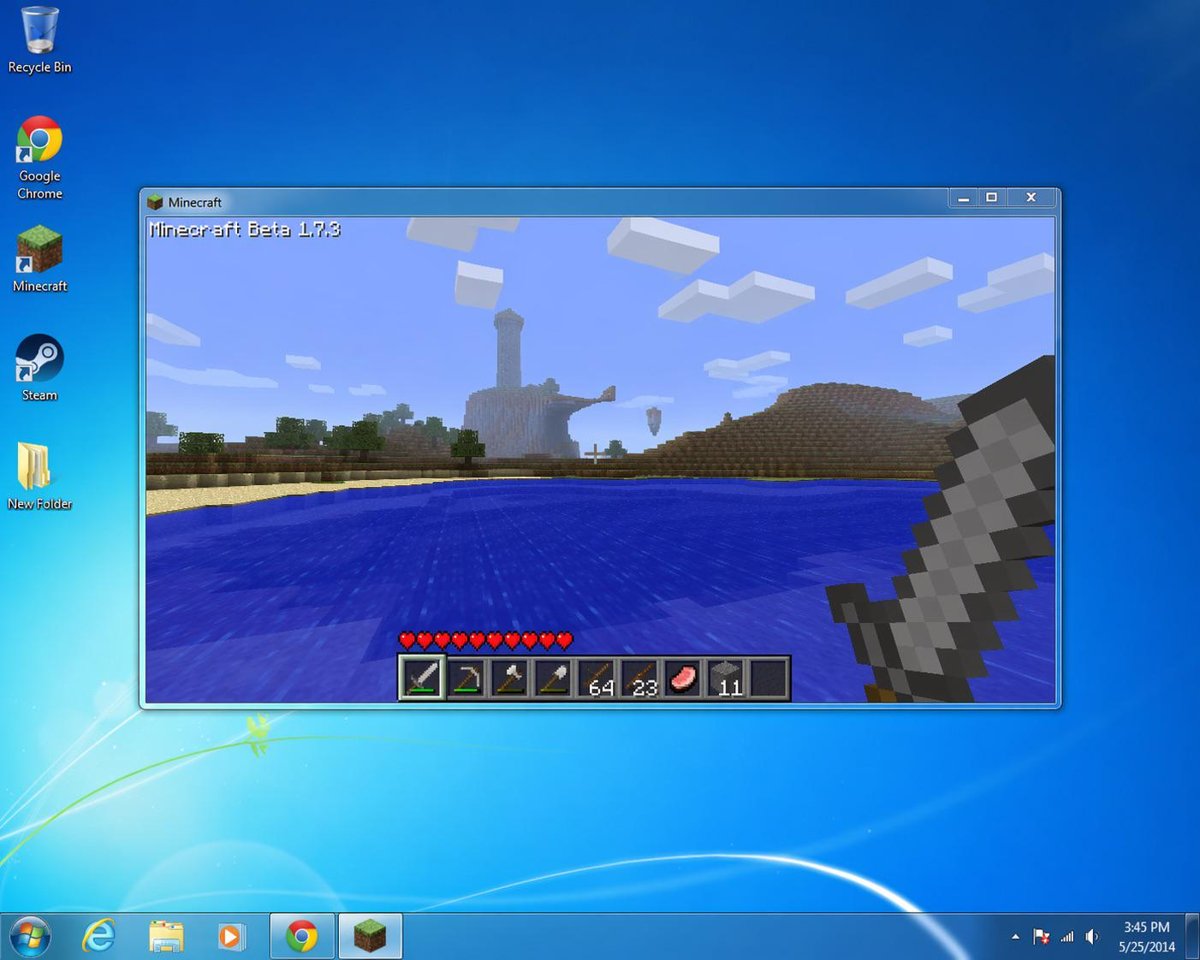1200x960 pixels.
Task: Open the Action Center flag icon
Action: tap(1041, 937)
